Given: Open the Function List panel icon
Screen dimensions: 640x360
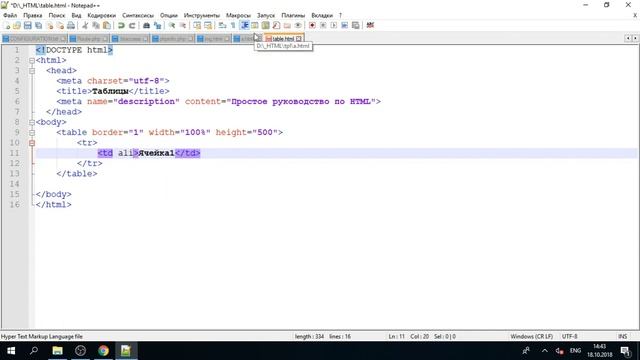Looking at the screenshot, I should click(276, 25).
